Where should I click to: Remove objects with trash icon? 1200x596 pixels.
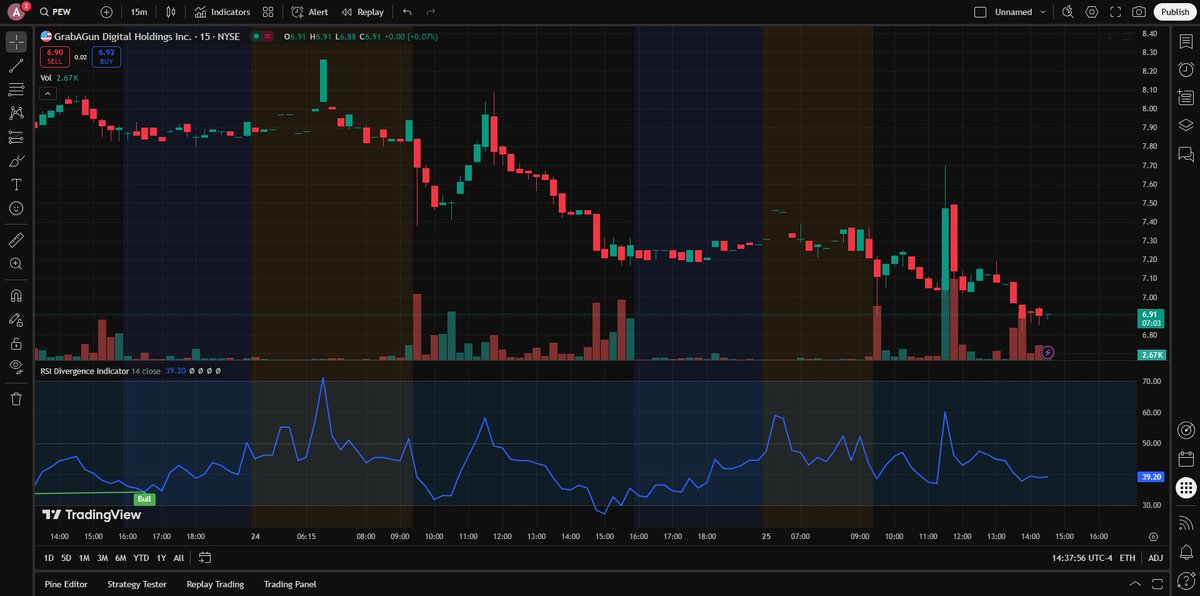(16, 399)
